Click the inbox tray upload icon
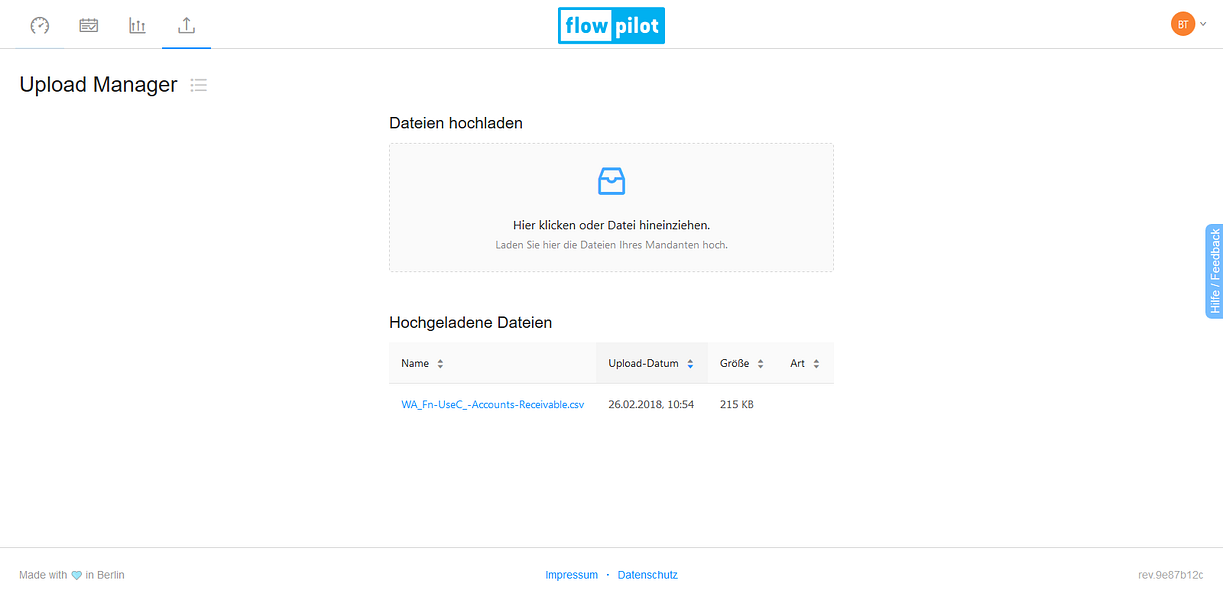 click(x=611, y=181)
